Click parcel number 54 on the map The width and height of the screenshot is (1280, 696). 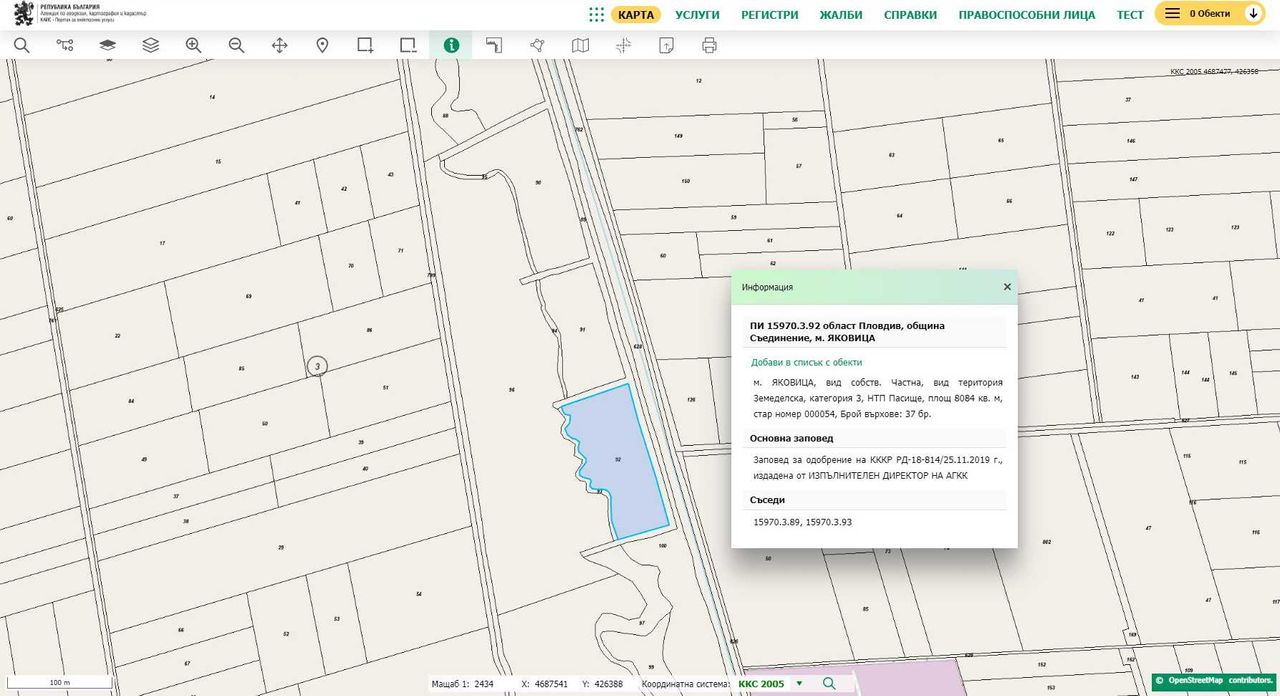tap(418, 594)
